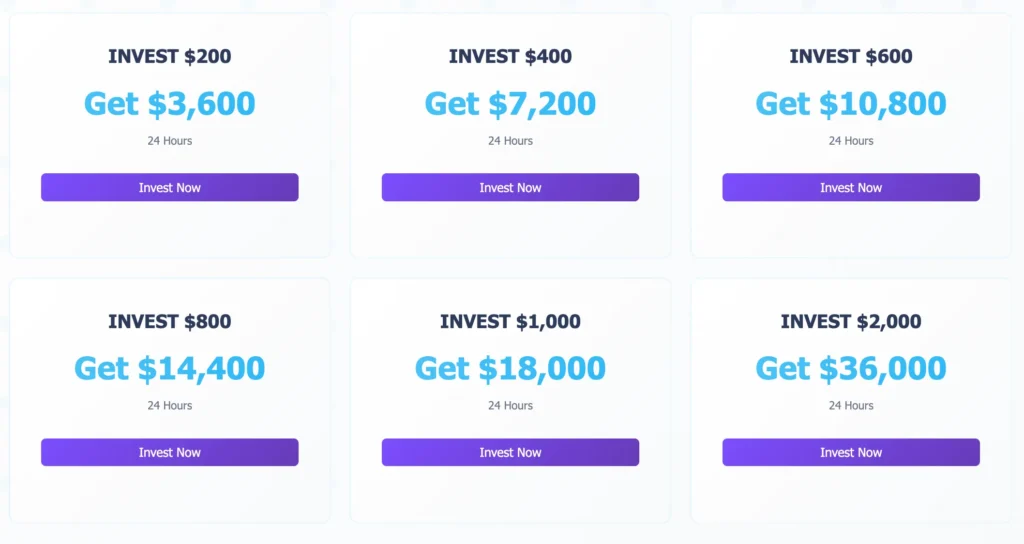The width and height of the screenshot is (1024, 544).
Task: Click the INVEST $200 heading
Action: pos(169,56)
